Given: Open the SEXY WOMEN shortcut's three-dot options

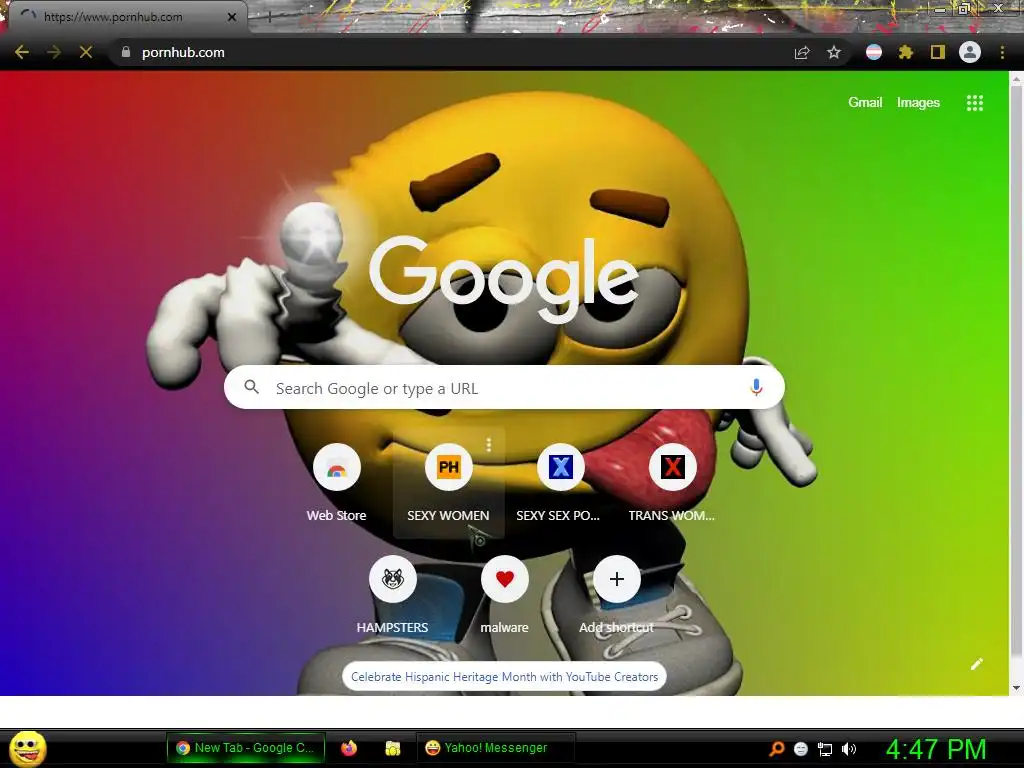Looking at the screenshot, I should click(488, 445).
